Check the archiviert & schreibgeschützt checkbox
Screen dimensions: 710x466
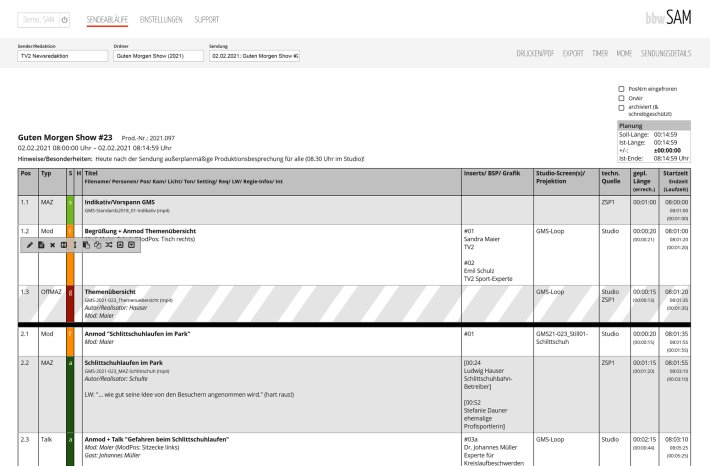(x=621, y=108)
